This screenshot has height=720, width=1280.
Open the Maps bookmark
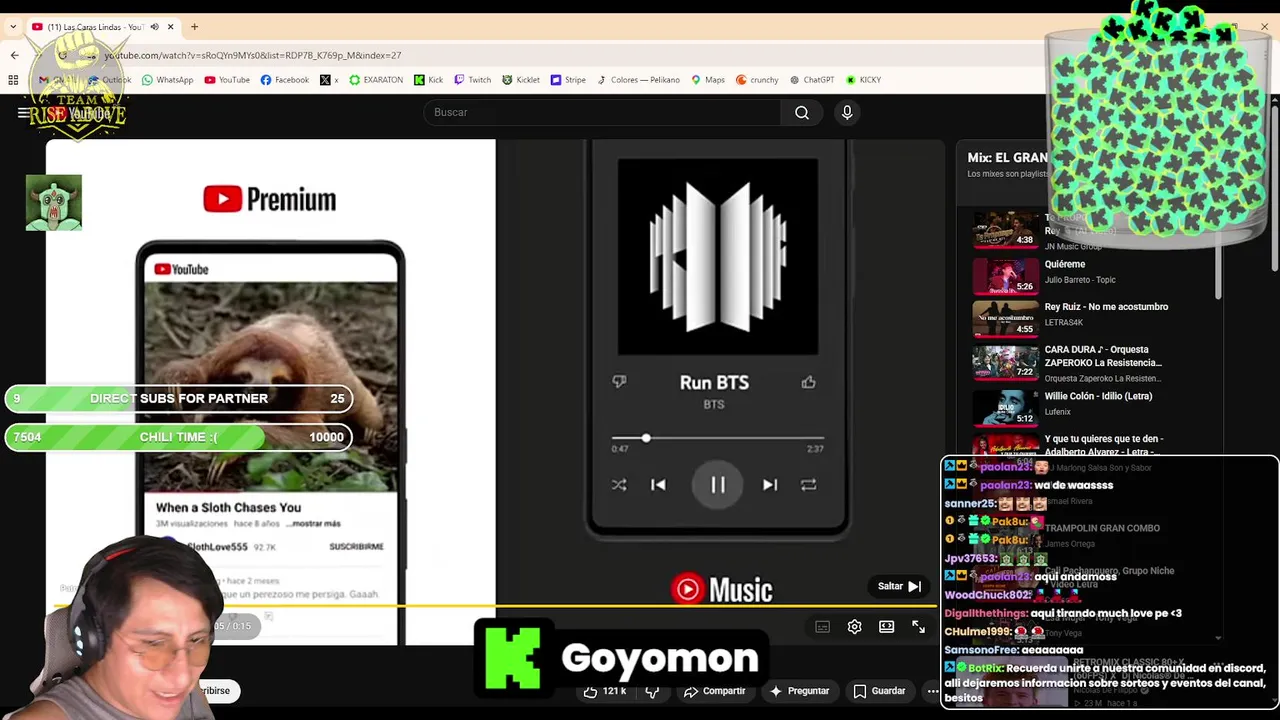tap(708, 80)
